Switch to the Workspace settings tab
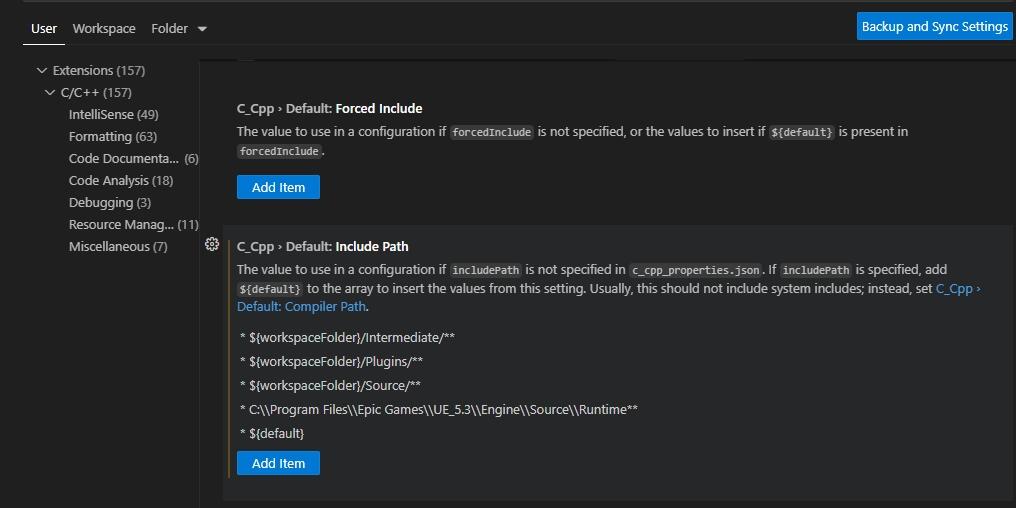The width and height of the screenshot is (1016, 508). pos(104,29)
